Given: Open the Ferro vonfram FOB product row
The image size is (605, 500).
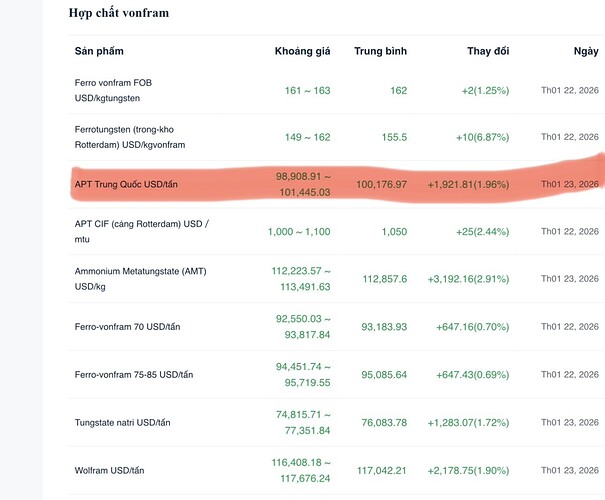Looking at the screenshot, I should pos(118,90).
